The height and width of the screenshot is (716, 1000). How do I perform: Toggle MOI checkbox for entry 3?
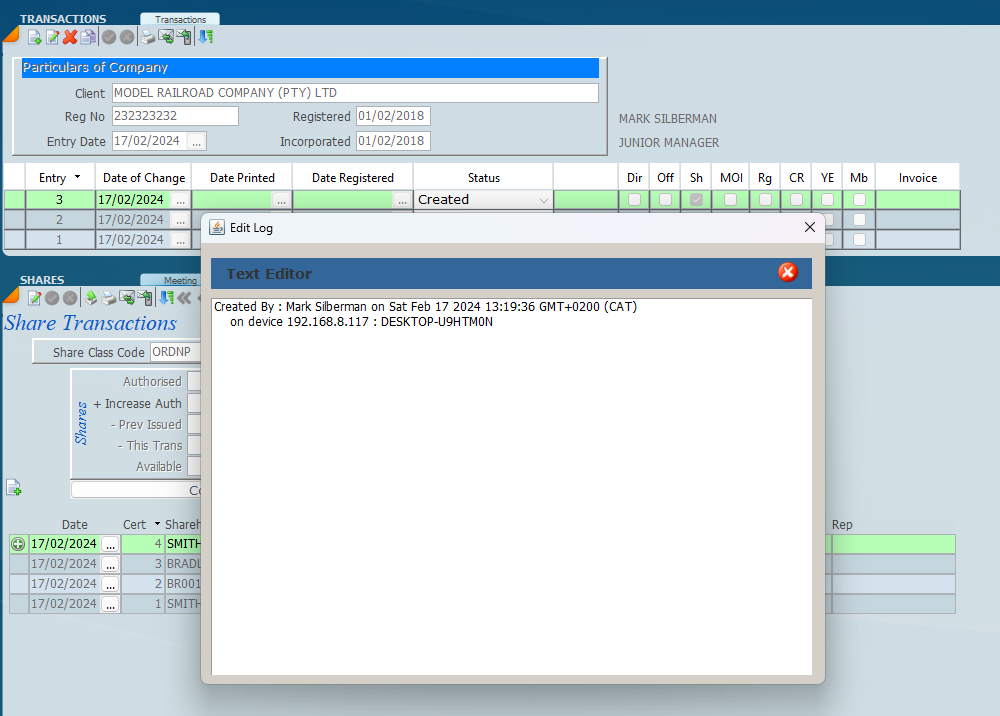[x=731, y=200]
